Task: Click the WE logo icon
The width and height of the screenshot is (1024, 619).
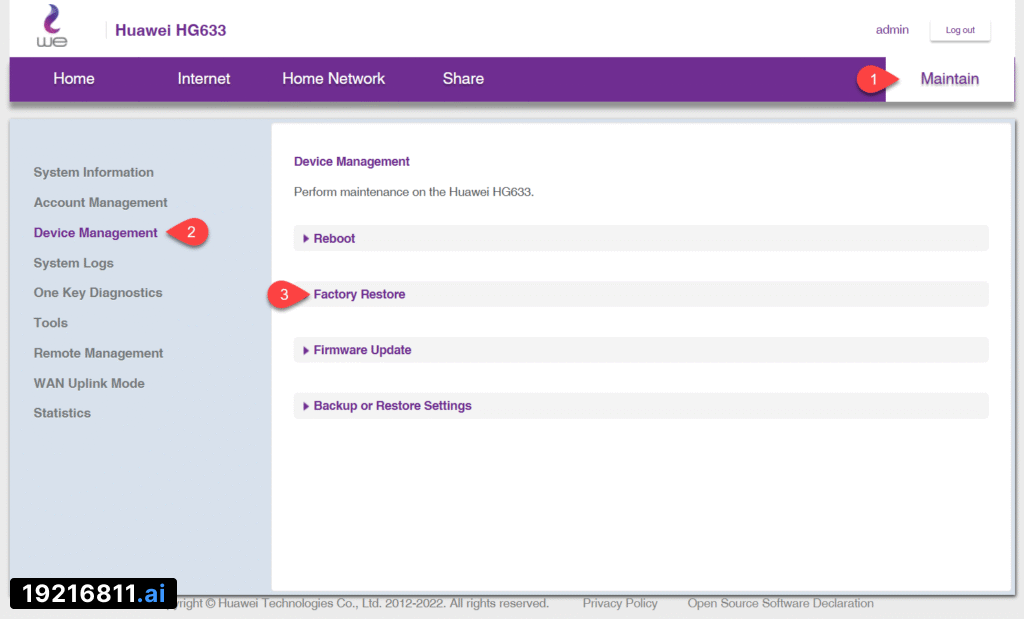Action: 52,27
